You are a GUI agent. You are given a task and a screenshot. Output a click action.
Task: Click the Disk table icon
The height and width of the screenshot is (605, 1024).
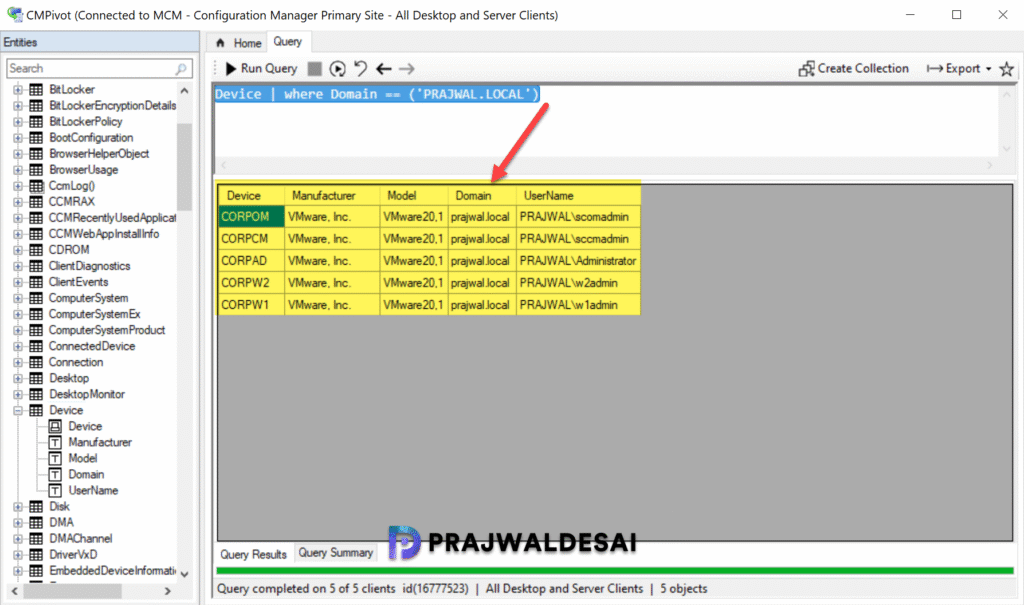tap(37, 507)
